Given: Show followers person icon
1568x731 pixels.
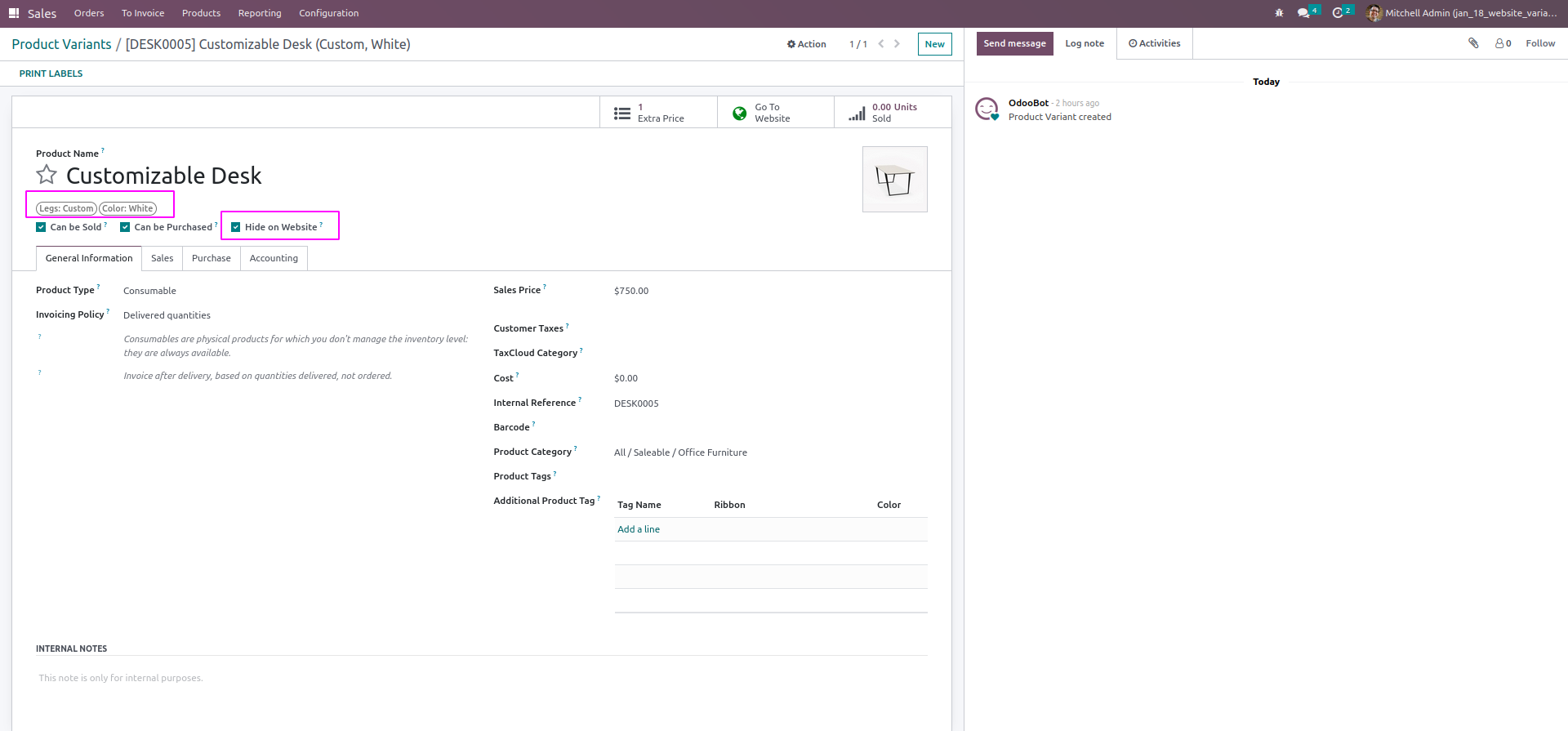Looking at the screenshot, I should point(1500,43).
